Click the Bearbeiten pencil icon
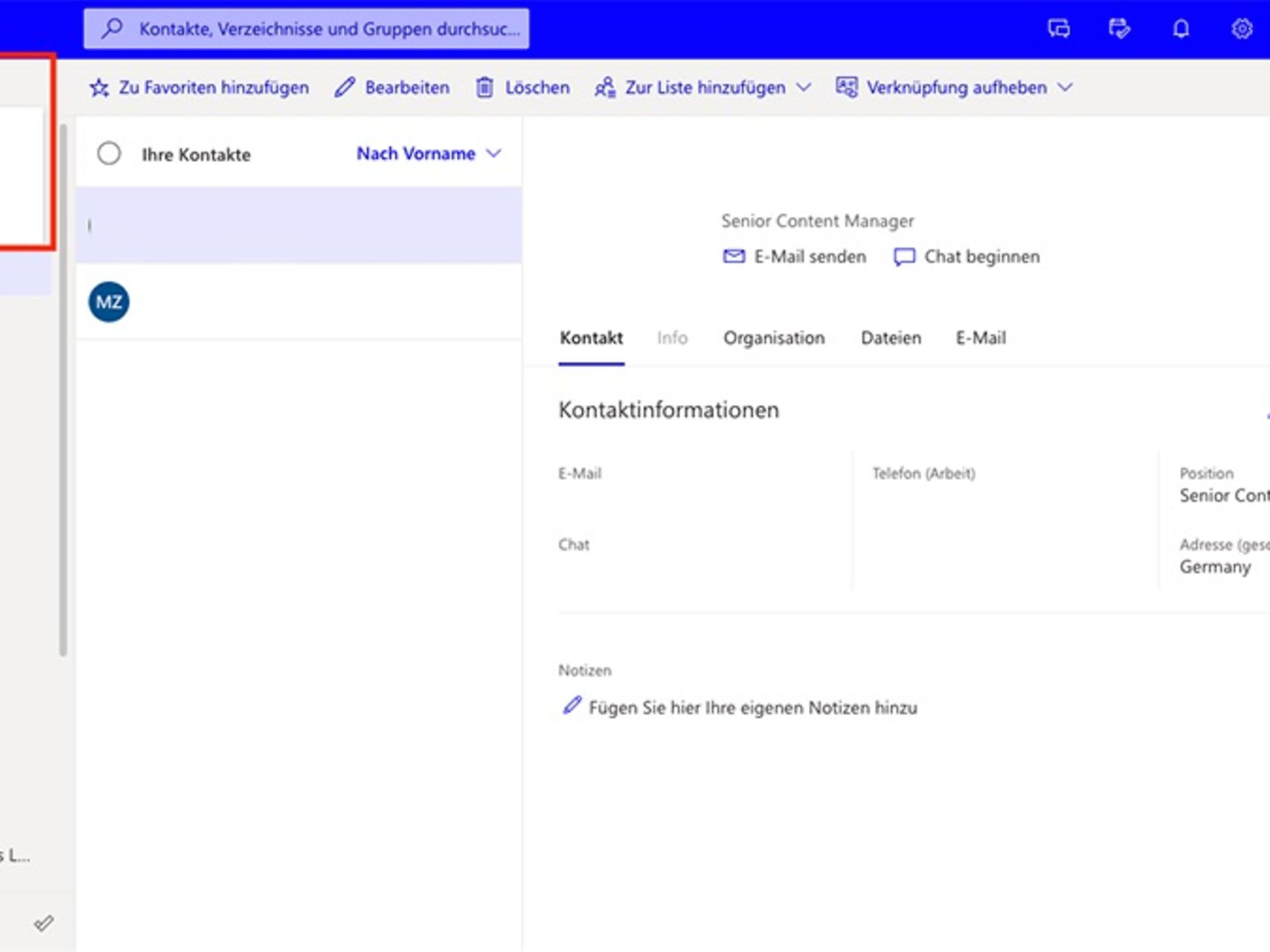Image resolution: width=1270 pixels, height=952 pixels. click(345, 87)
